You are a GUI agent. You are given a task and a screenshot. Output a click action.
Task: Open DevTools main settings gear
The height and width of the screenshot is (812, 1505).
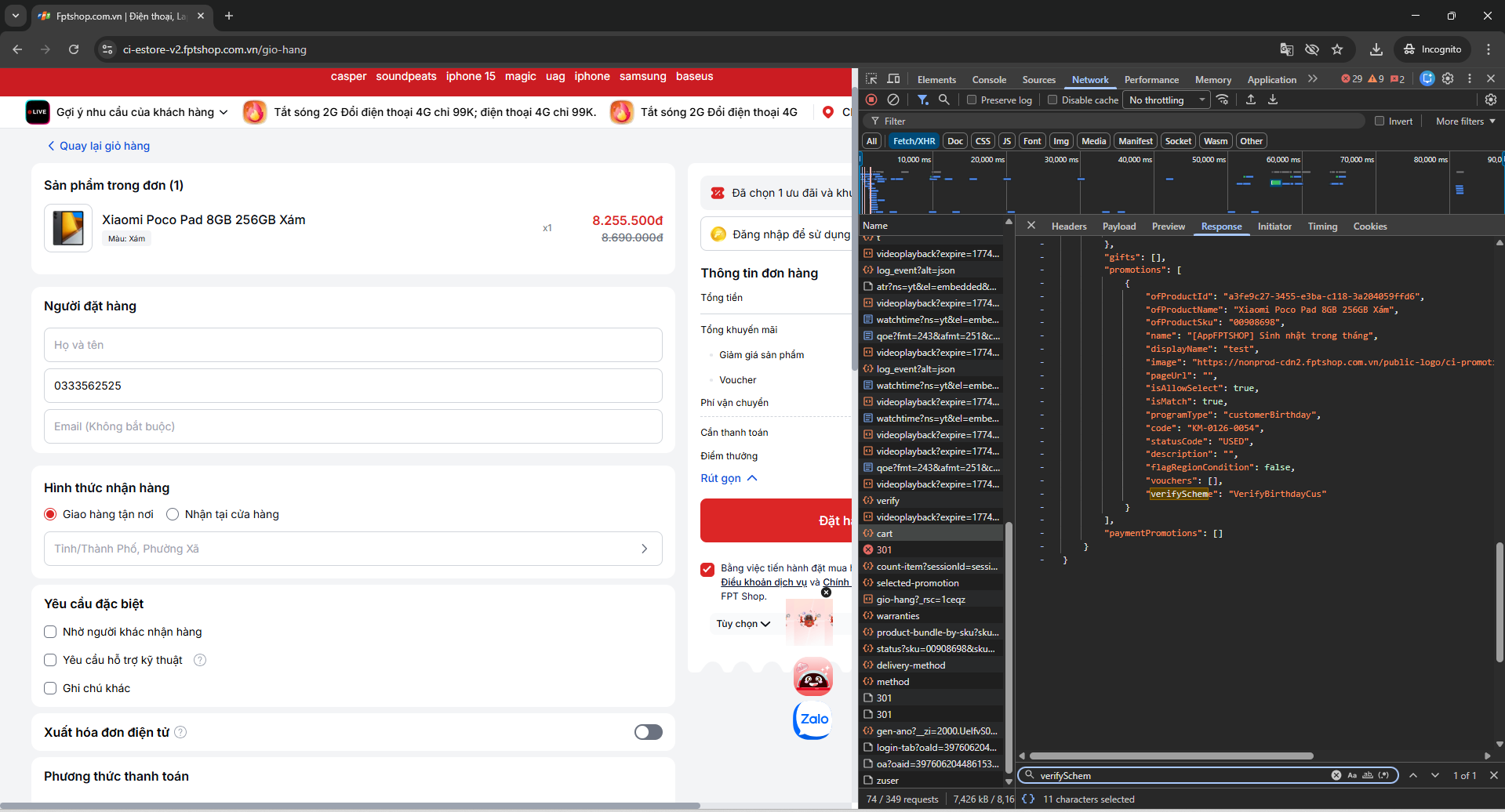1448,78
